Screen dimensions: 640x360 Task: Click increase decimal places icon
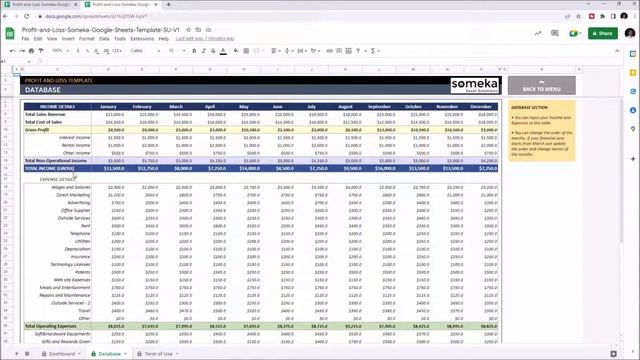tap(106, 51)
